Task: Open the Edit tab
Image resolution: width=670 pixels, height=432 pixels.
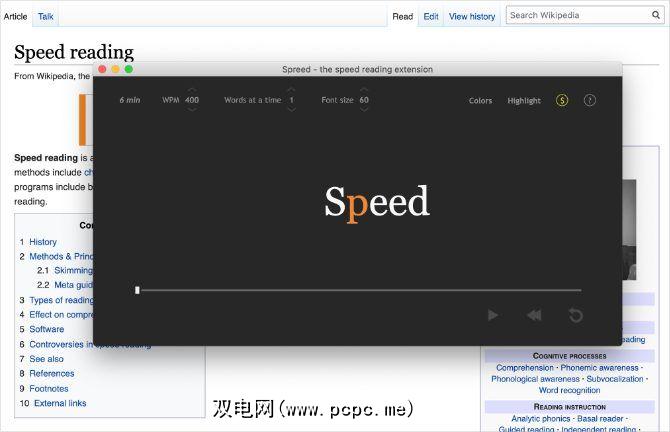Action: pyautogui.click(x=430, y=17)
